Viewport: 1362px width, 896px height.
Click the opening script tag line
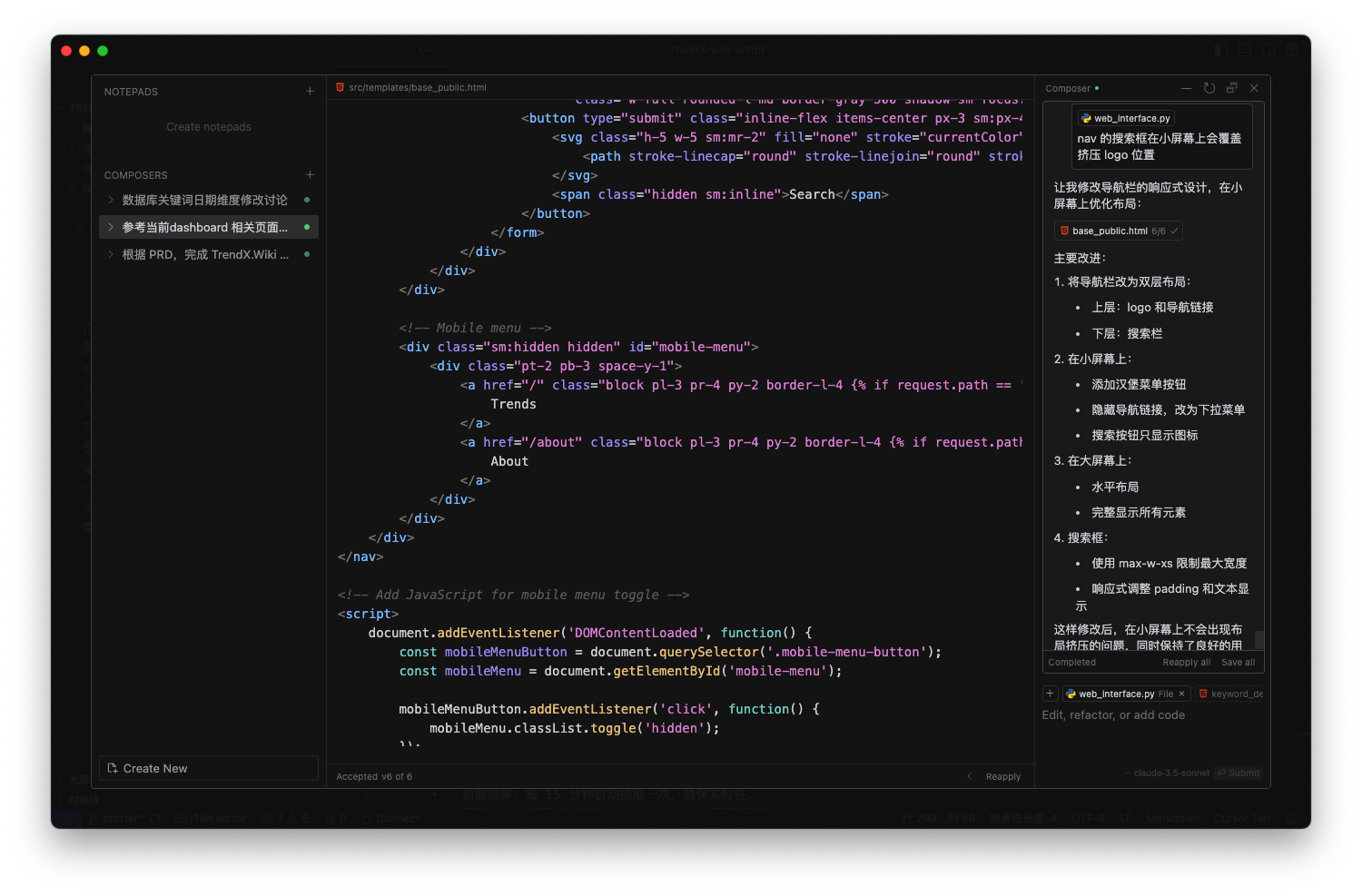coord(369,614)
